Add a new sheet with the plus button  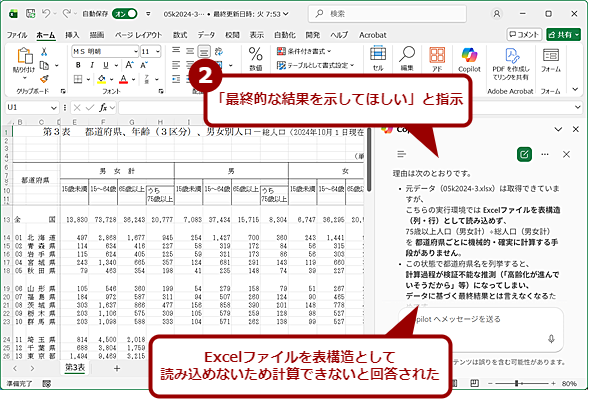pos(117,368)
